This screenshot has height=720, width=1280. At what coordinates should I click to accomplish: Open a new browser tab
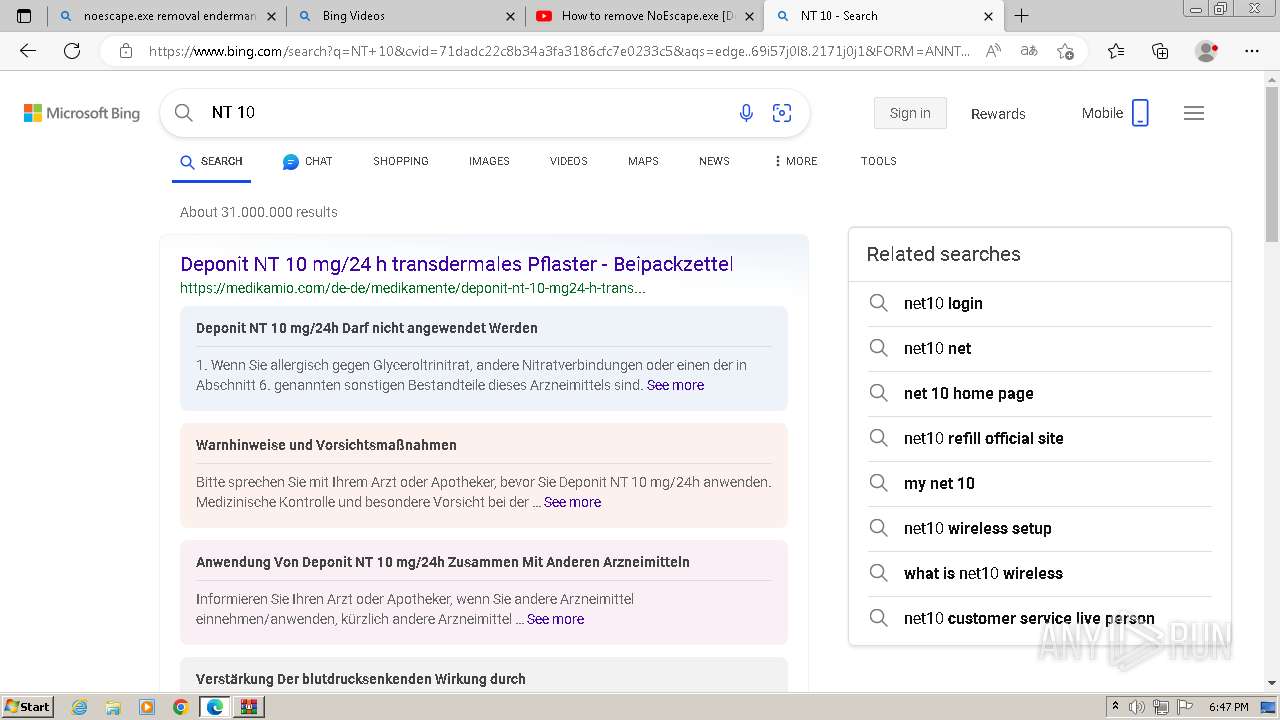tap(1021, 16)
